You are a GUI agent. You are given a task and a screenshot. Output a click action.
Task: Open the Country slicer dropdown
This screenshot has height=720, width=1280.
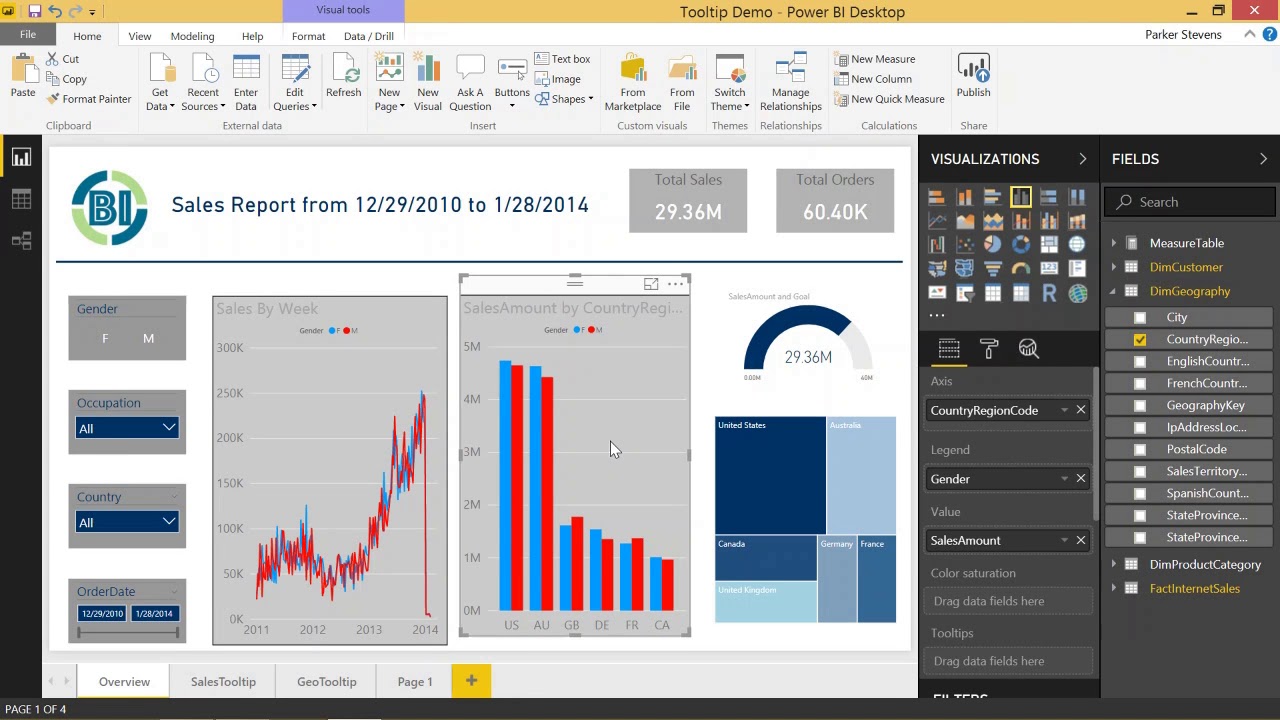click(x=127, y=522)
